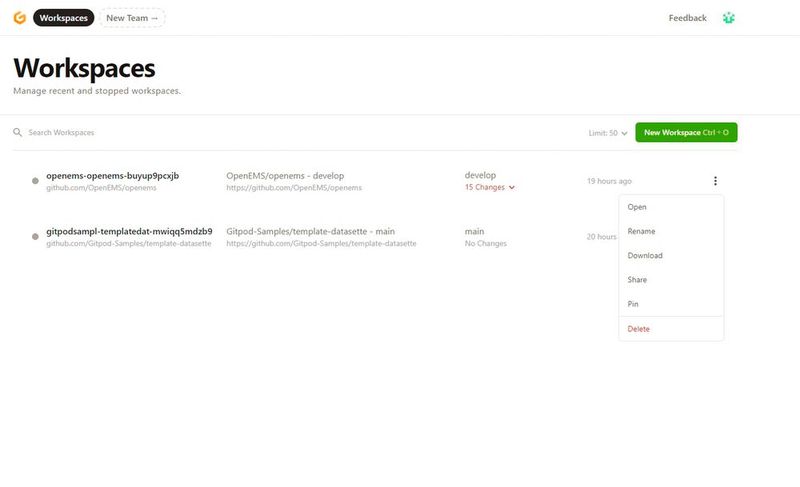The height and width of the screenshot is (487, 800).
Task: Click status dot of openems-openems-buyup9pcxjb
Action: (35, 181)
